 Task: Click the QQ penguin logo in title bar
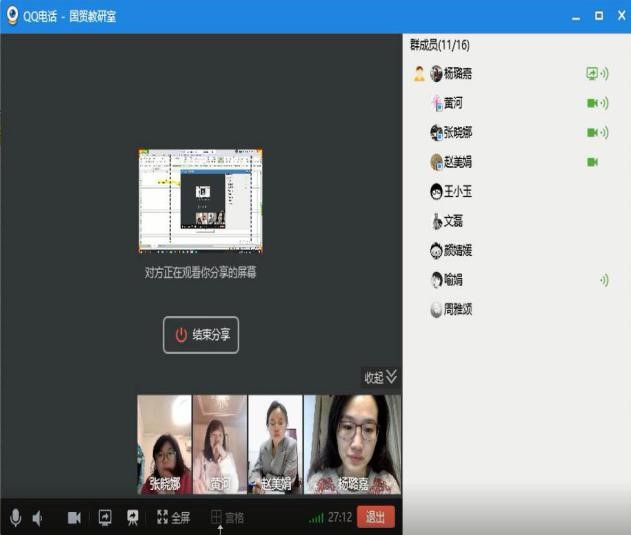pos(12,15)
